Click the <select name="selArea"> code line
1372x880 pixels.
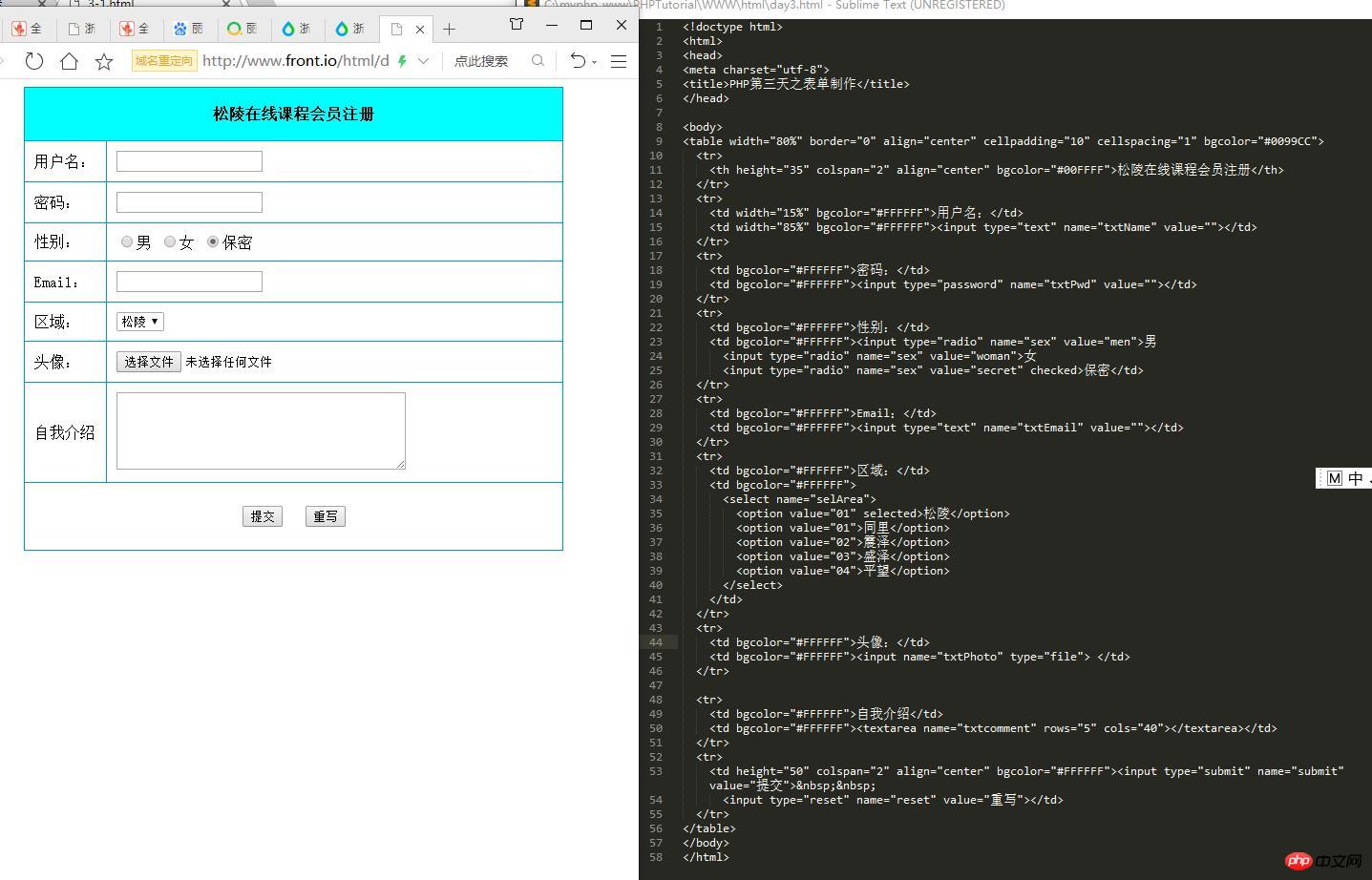(799, 499)
